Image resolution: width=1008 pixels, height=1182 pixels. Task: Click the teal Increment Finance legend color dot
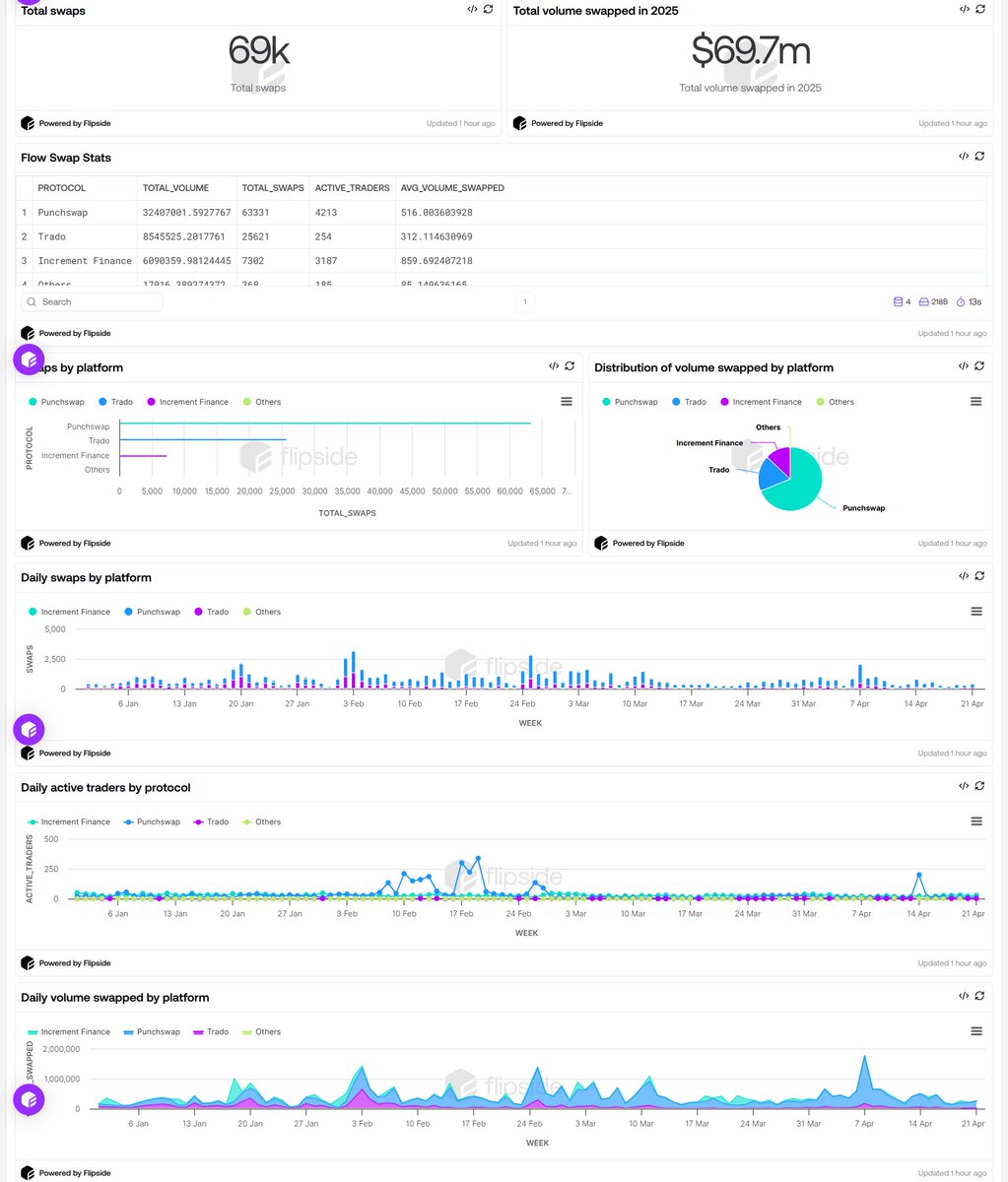click(33, 611)
